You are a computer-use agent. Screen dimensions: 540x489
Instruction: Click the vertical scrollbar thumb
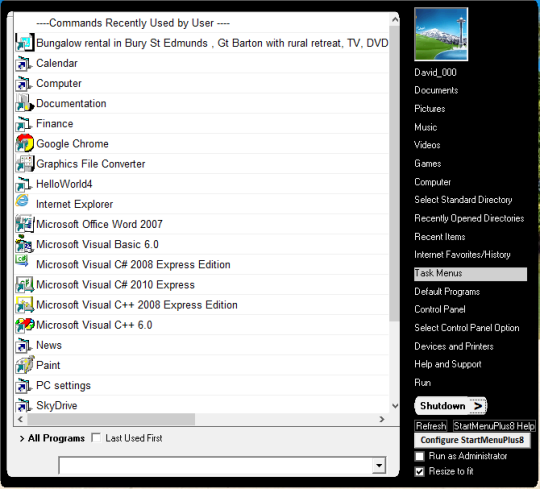pos(395,173)
